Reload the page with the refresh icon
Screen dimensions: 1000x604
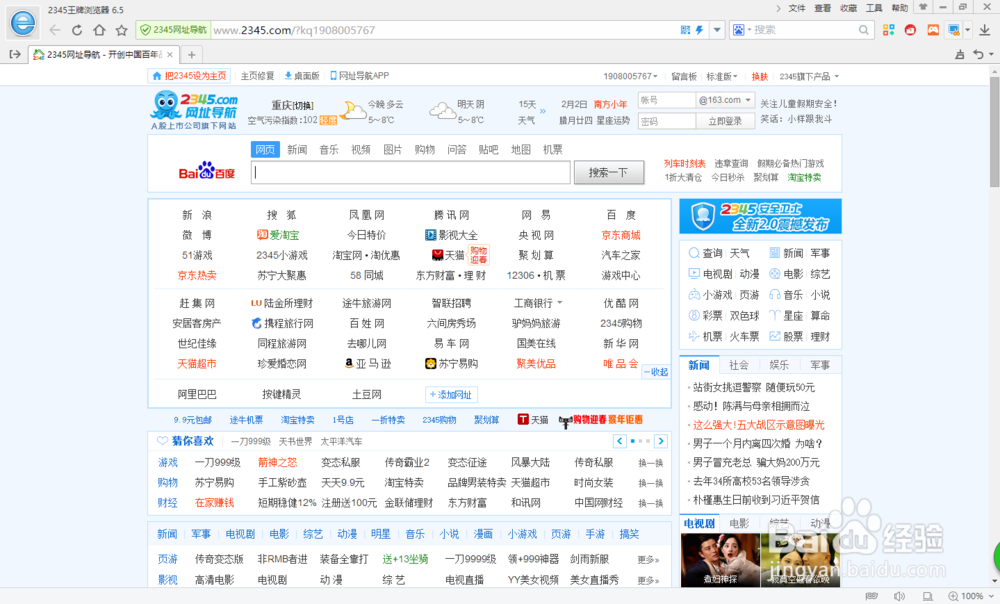click(77, 30)
